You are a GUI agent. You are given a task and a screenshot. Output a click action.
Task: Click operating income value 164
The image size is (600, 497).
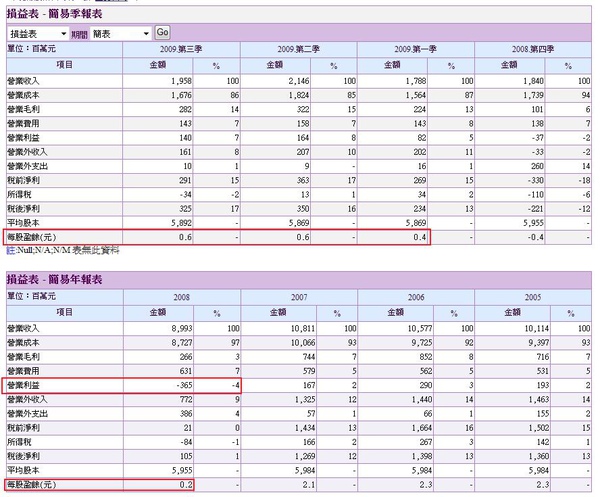point(303,138)
